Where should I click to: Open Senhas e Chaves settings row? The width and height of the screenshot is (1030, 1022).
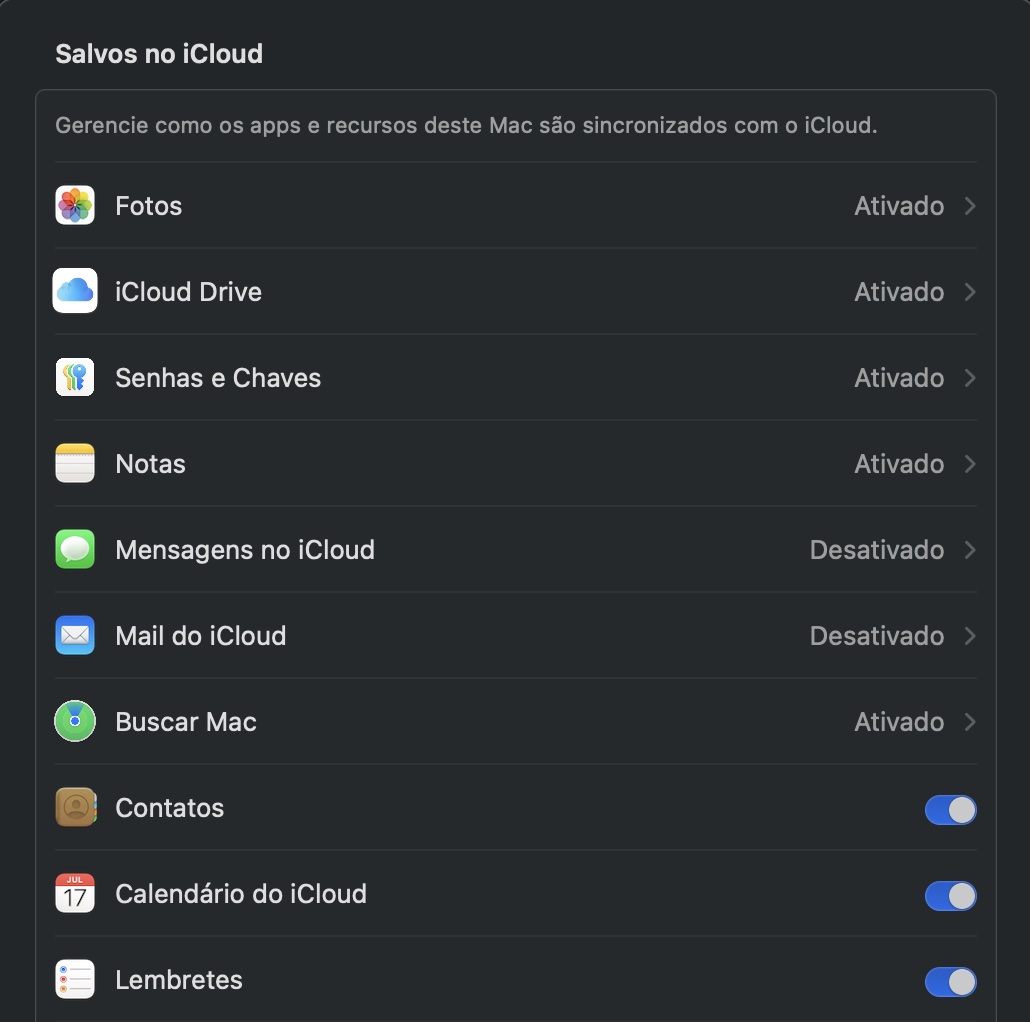pyautogui.click(x=500, y=377)
